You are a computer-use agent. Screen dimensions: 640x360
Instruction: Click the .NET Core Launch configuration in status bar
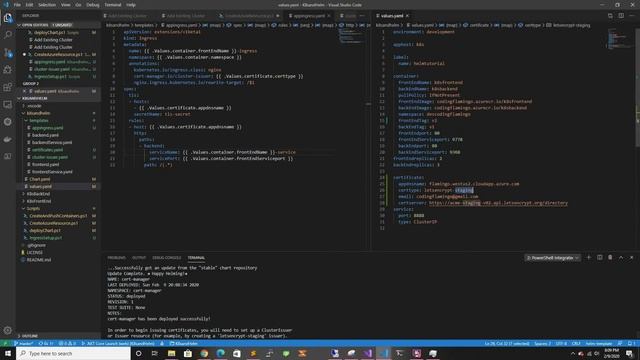click(x=118, y=344)
